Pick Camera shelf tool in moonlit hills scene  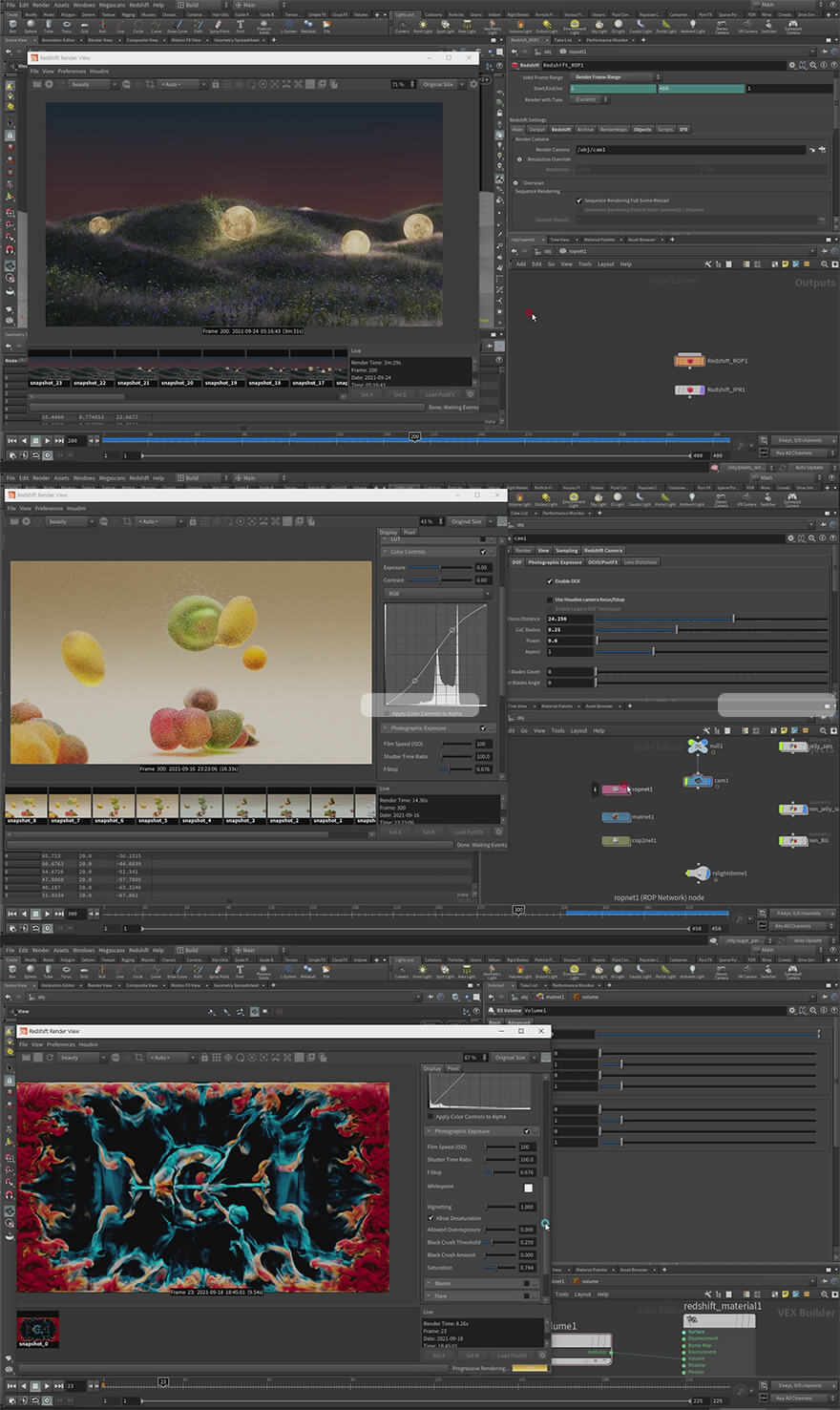pyautogui.click(x=402, y=26)
